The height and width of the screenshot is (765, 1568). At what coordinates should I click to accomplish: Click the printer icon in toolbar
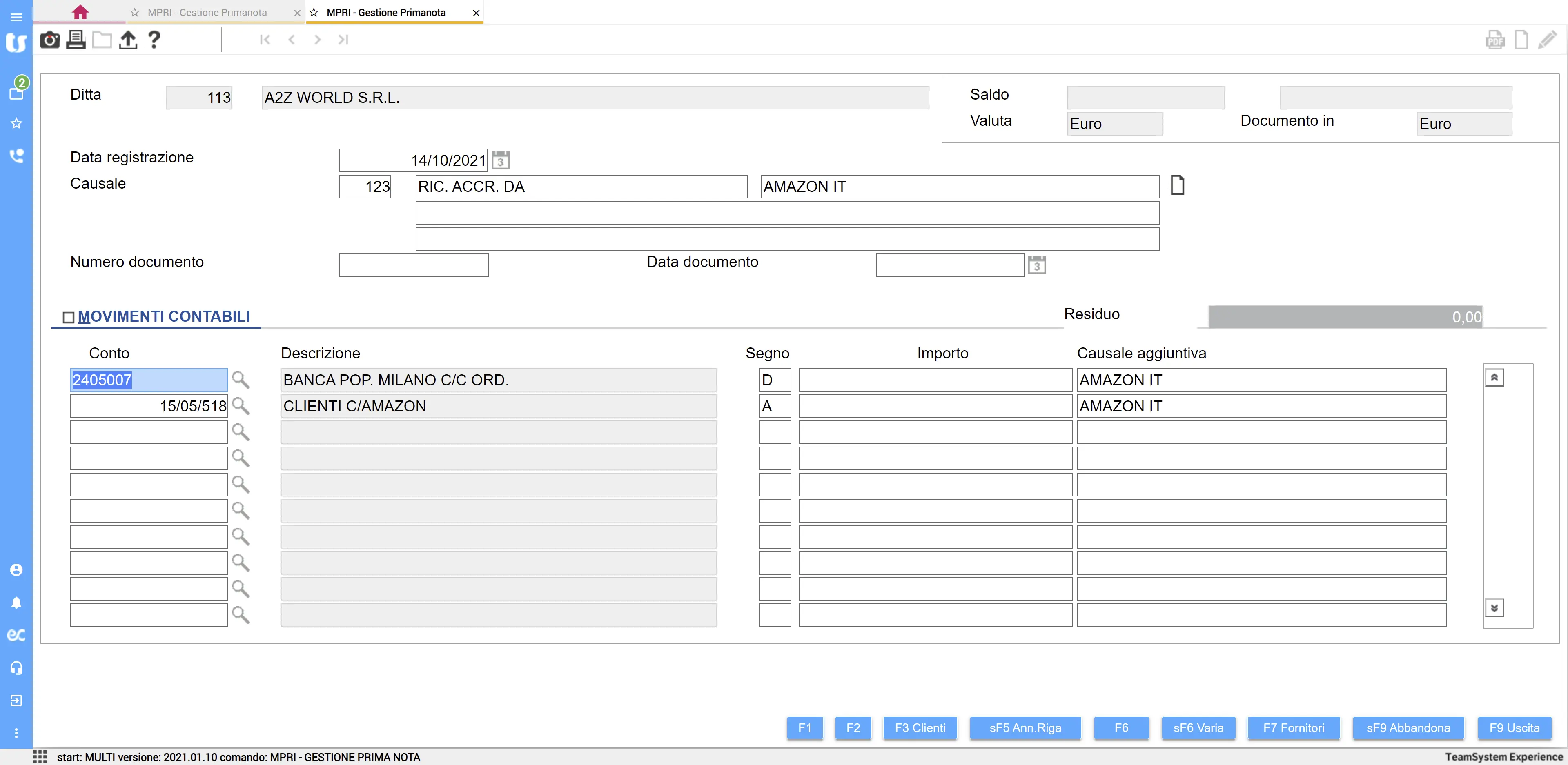(x=76, y=40)
